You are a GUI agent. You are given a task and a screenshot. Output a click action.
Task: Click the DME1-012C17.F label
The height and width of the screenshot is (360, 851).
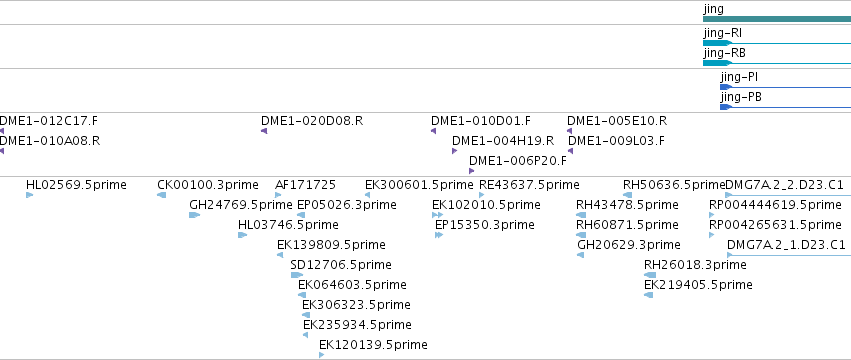[49, 121]
